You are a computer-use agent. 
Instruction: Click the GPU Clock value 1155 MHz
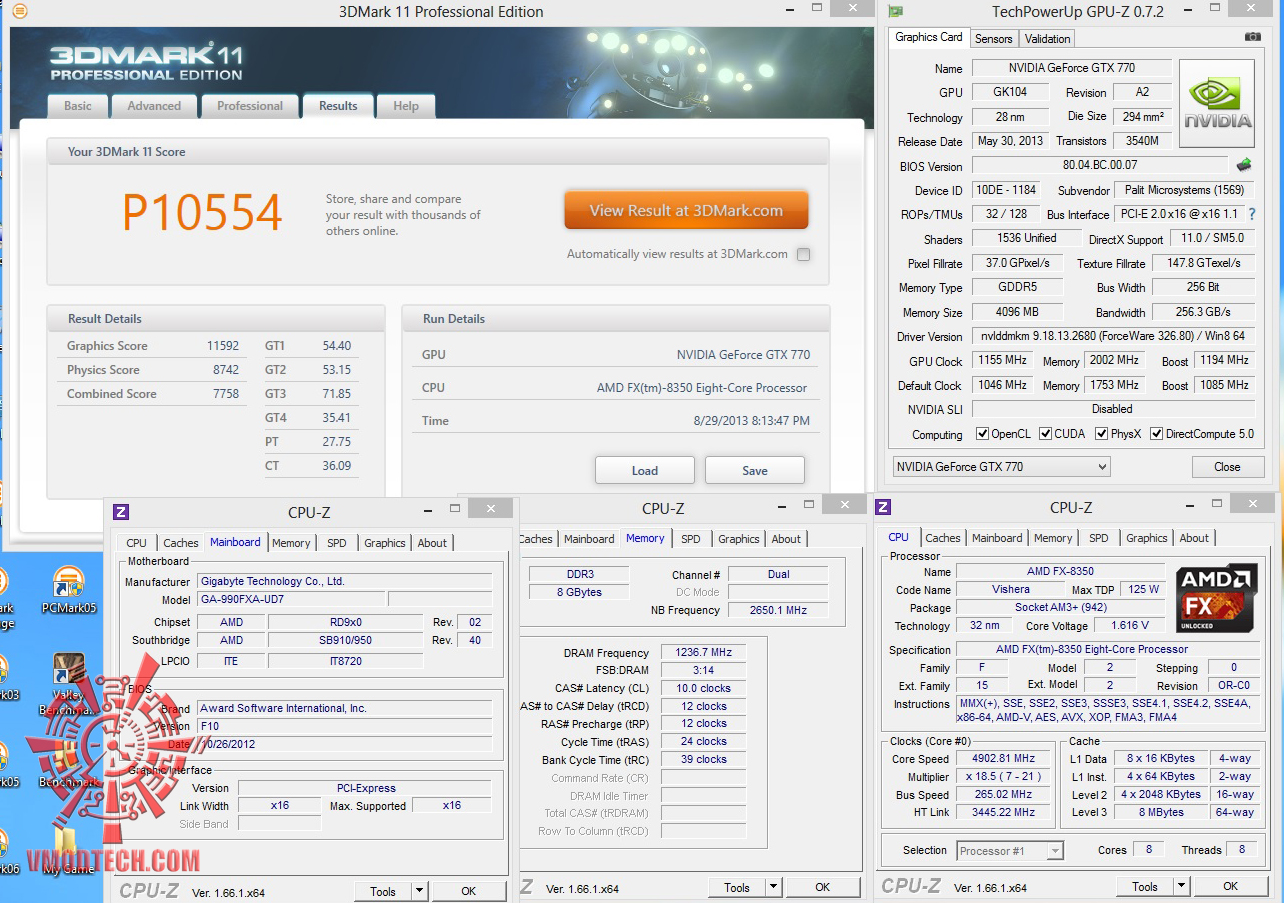coord(1003,361)
